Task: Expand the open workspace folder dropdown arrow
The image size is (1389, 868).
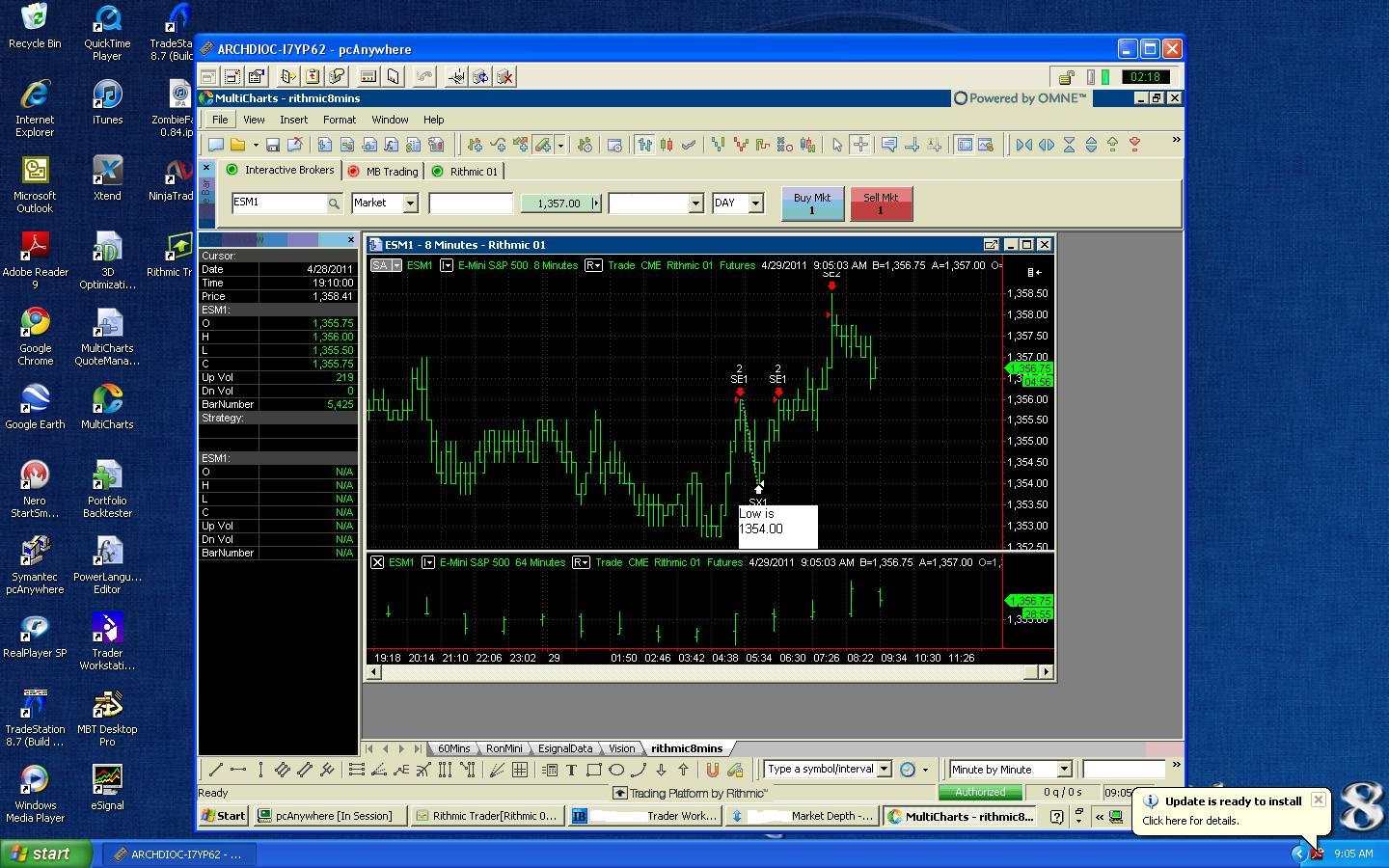Action: 256,145
